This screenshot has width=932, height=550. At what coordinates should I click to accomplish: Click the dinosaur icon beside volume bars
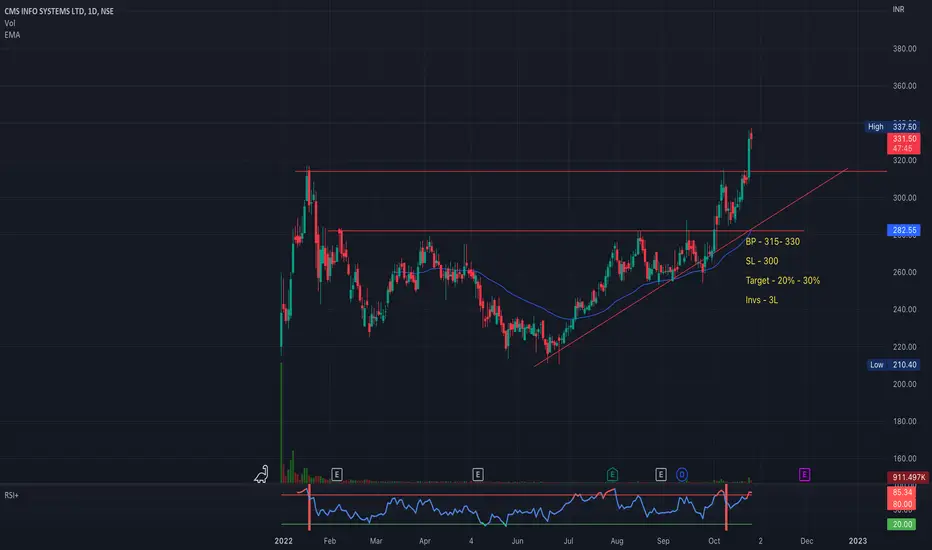coord(262,474)
